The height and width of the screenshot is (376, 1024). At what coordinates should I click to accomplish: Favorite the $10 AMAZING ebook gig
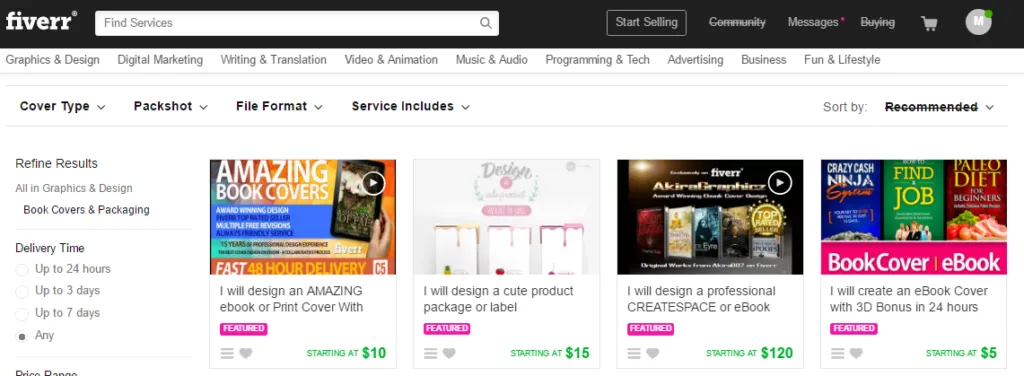[246, 353]
